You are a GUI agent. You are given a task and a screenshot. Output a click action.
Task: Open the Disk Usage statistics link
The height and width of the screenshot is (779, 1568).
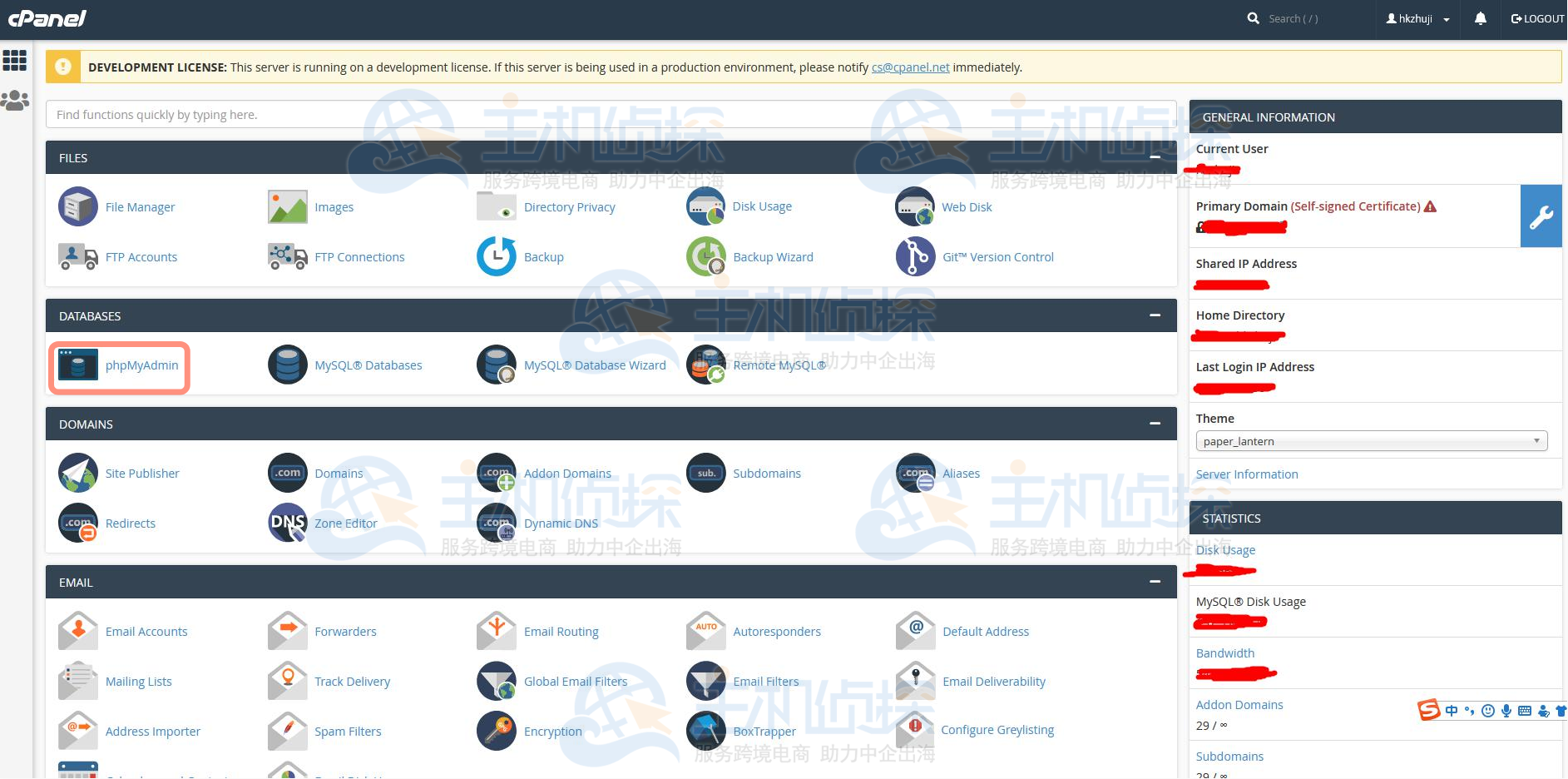pyautogui.click(x=1225, y=550)
